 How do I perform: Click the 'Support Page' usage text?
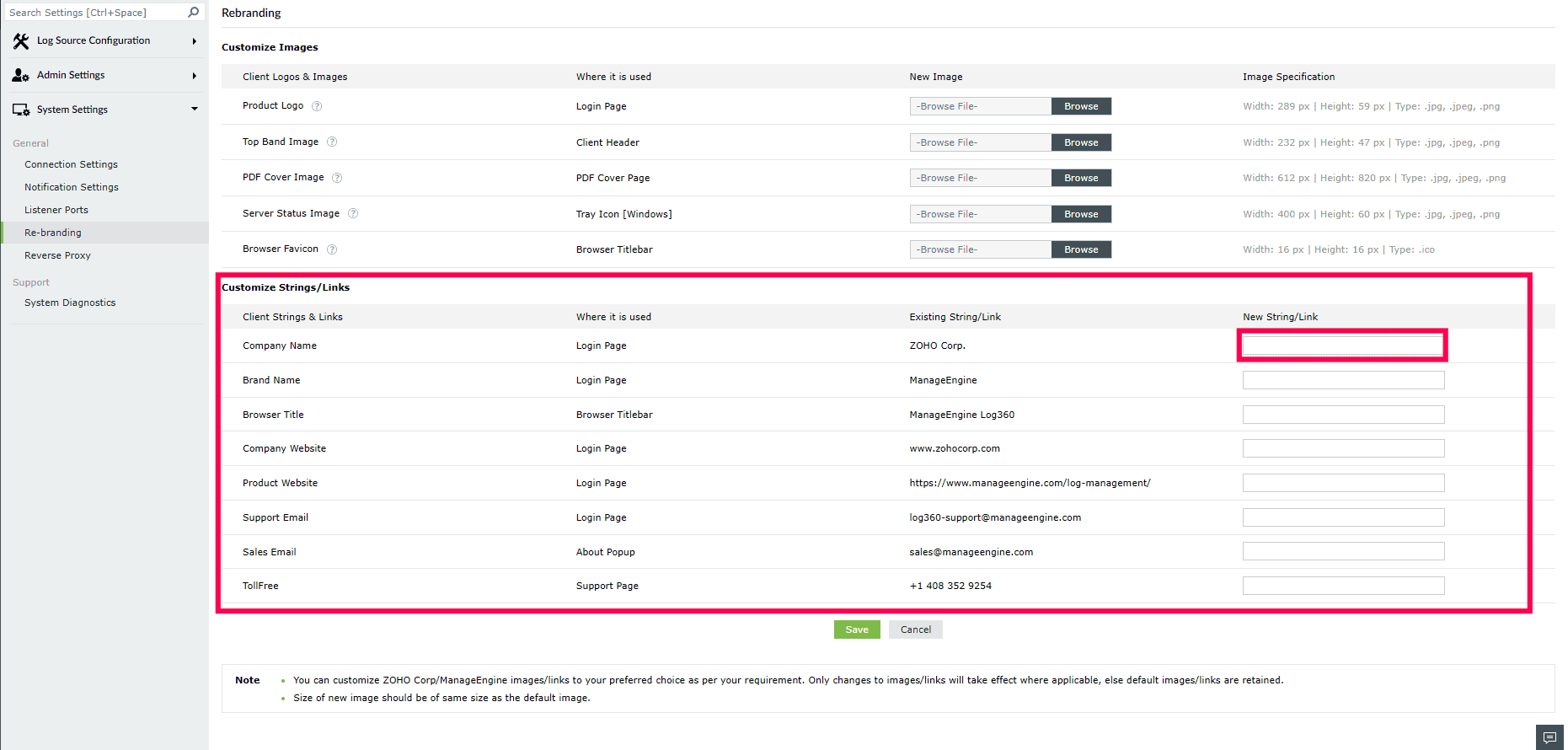[x=607, y=586]
